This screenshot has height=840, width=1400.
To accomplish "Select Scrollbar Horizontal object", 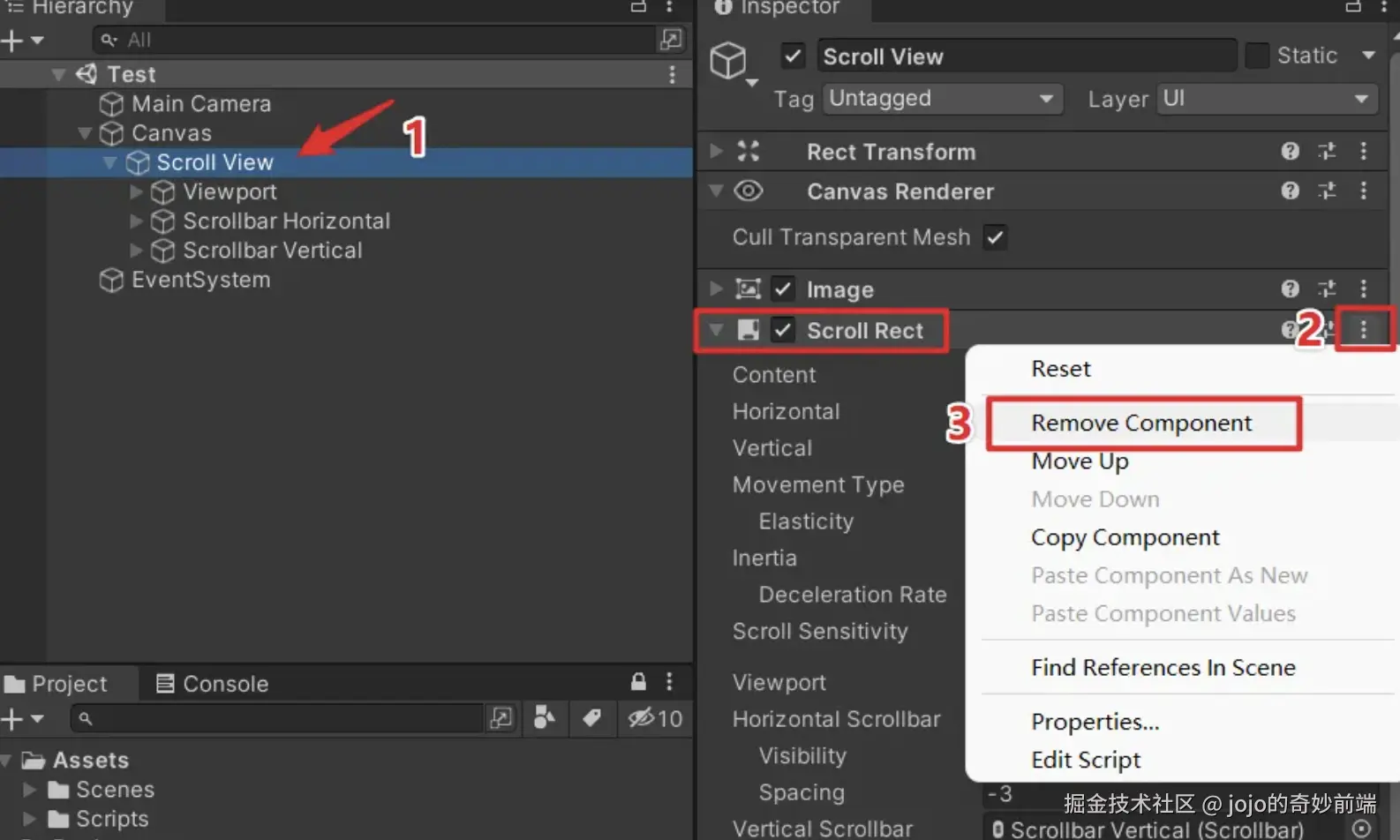I will (287, 221).
